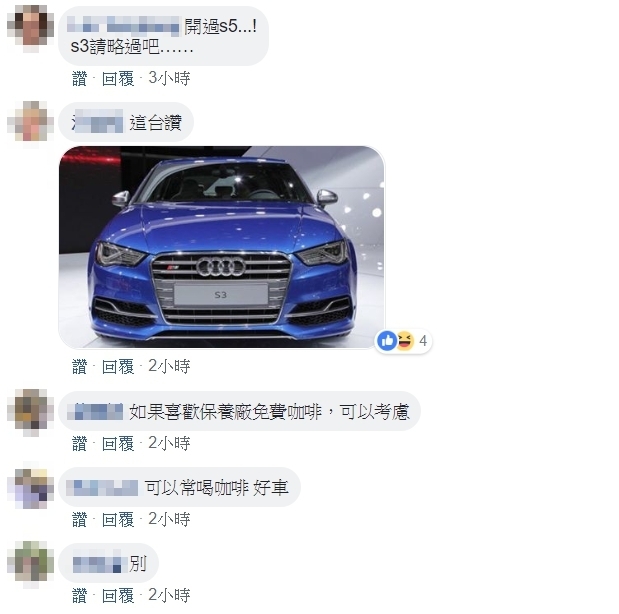
Task: Open the reaction count number 4
Action: click(423, 340)
